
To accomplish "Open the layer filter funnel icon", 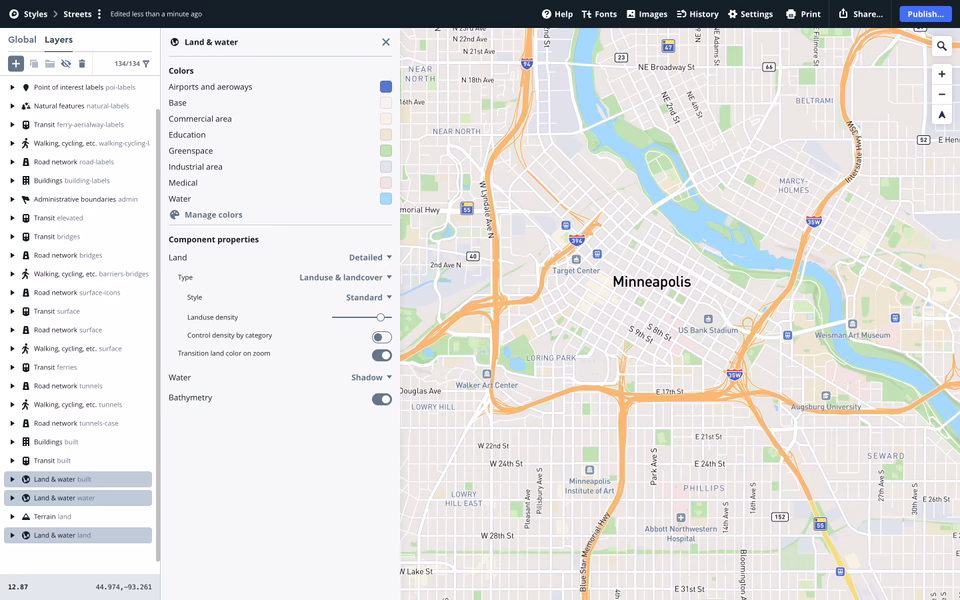I will click(x=146, y=63).
